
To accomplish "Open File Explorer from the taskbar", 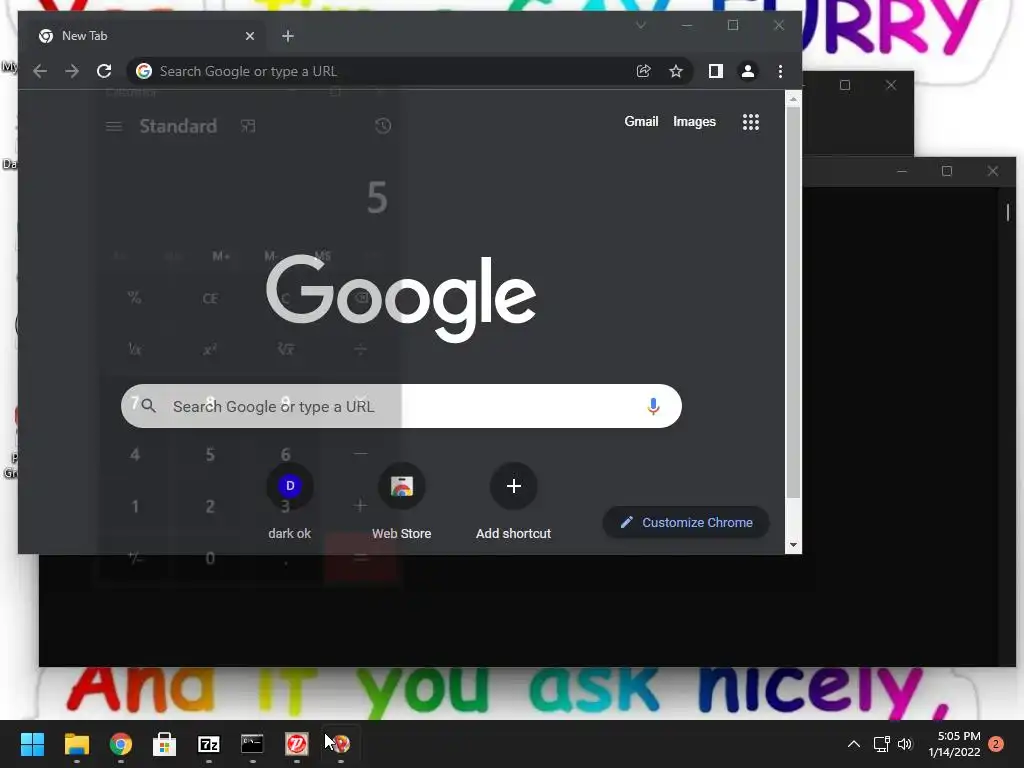I will pos(76,744).
